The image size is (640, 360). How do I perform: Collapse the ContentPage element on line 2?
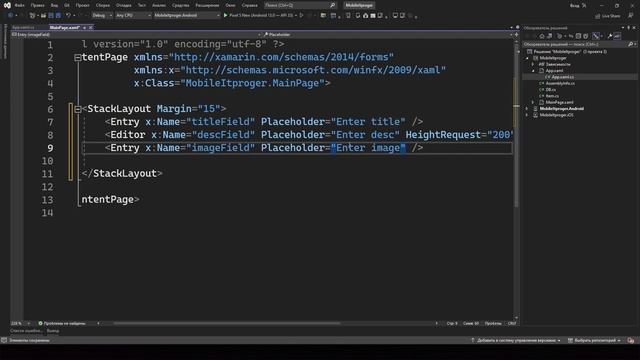(x=78, y=58)
